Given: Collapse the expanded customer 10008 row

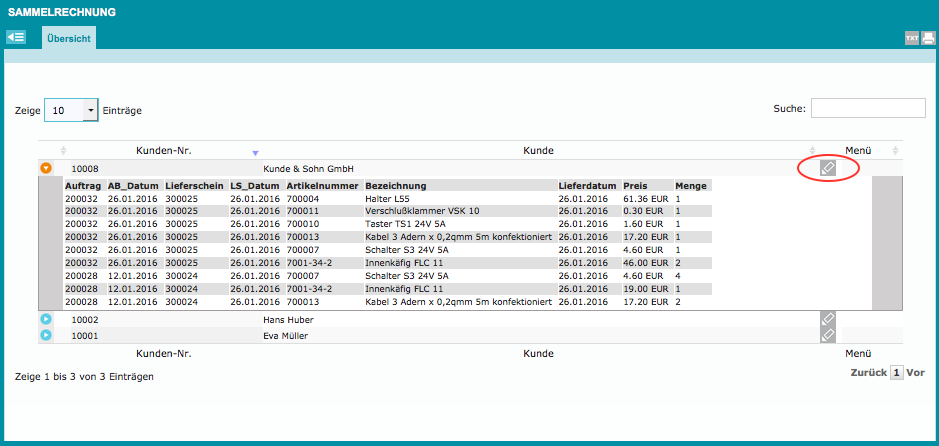Looking at the screenshot, I should (46, 168).
